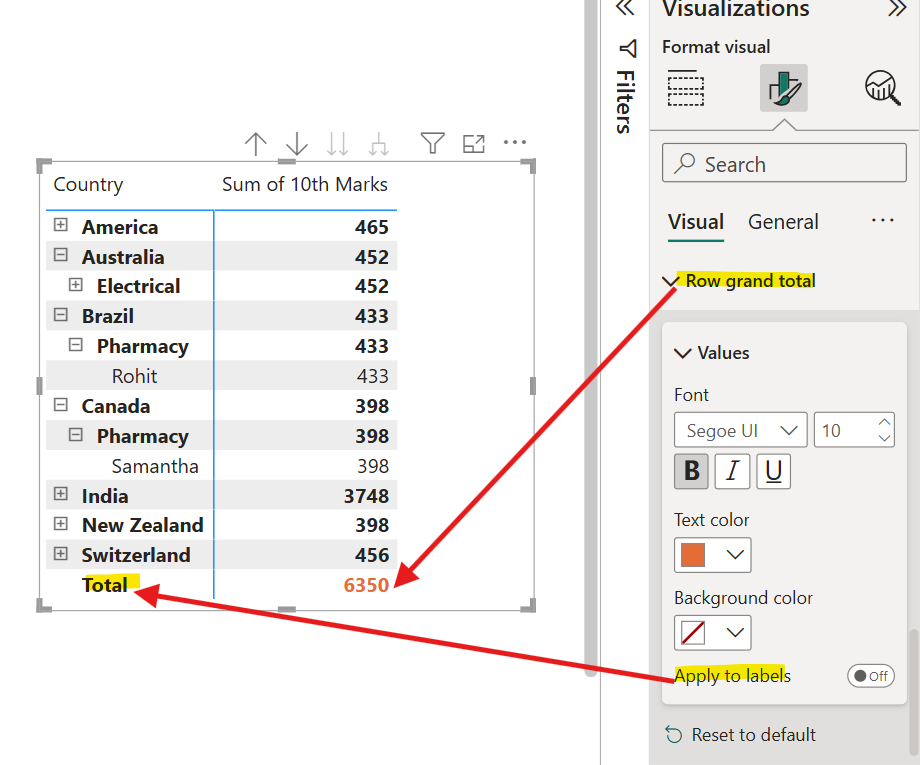This screenshot has height=765, width=920.
Task: Toggle Italic font formatting
Action: click(x=732, y=471)
